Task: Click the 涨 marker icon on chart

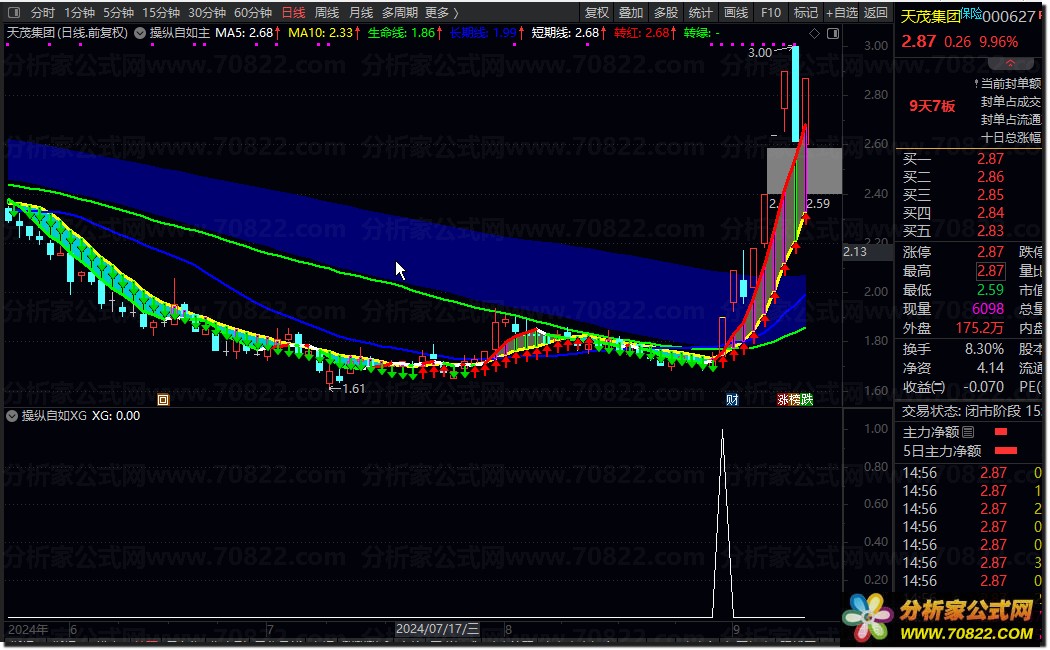Action: 783,400
